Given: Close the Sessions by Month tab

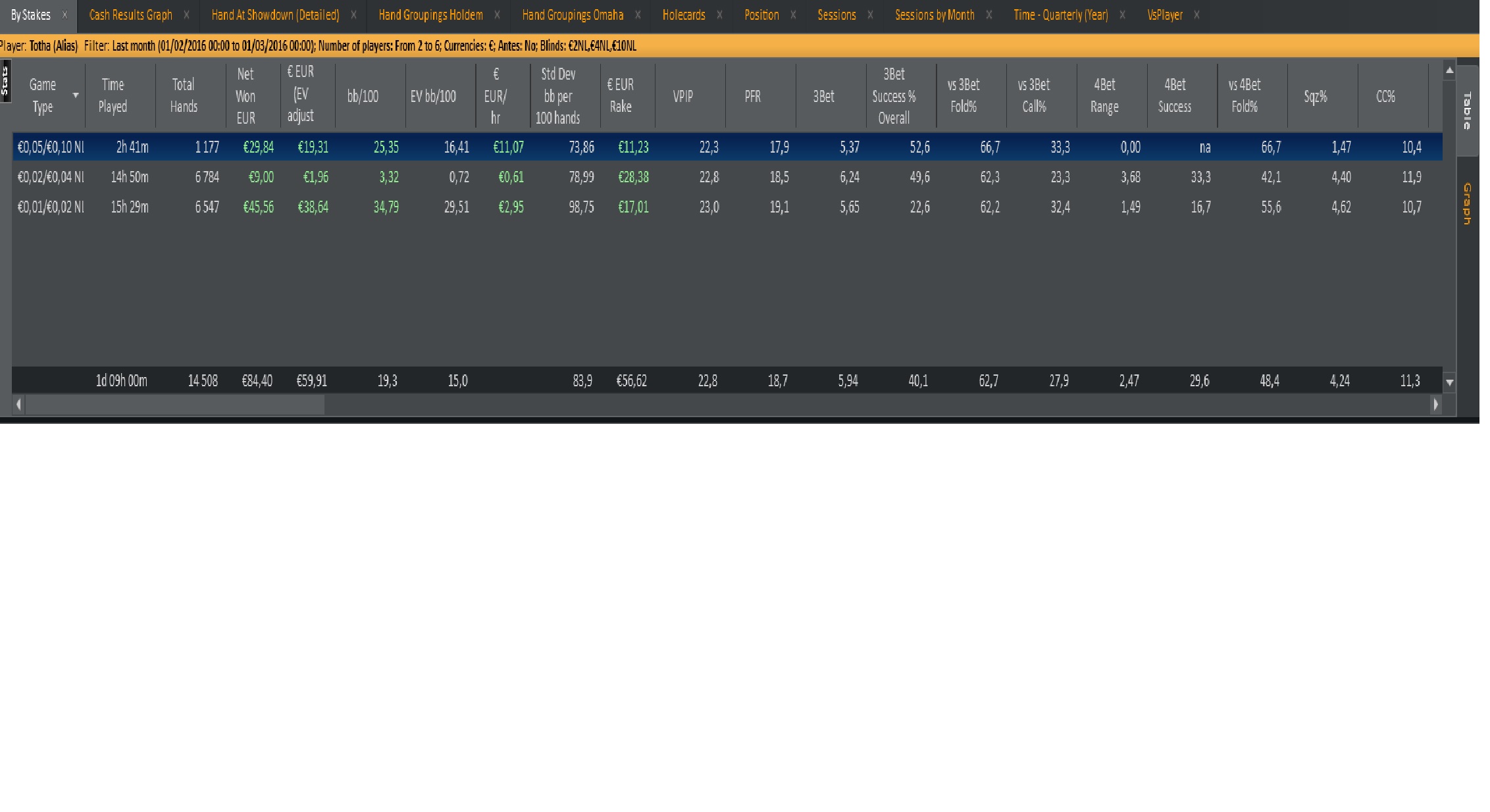Looking at the screenshot, I should tap(989, 14).
